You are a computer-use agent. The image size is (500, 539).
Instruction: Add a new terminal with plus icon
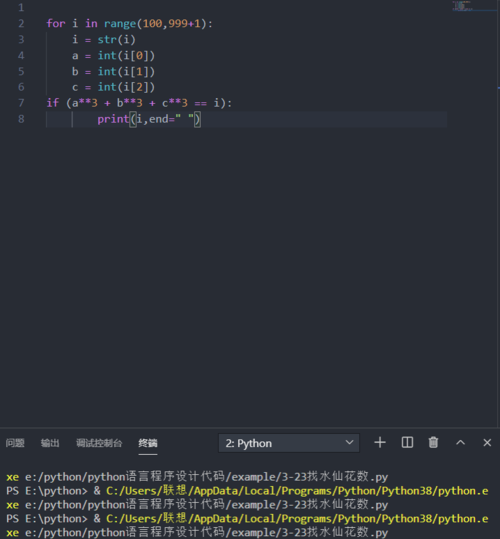pyautogui.click(x=380, y=442)
